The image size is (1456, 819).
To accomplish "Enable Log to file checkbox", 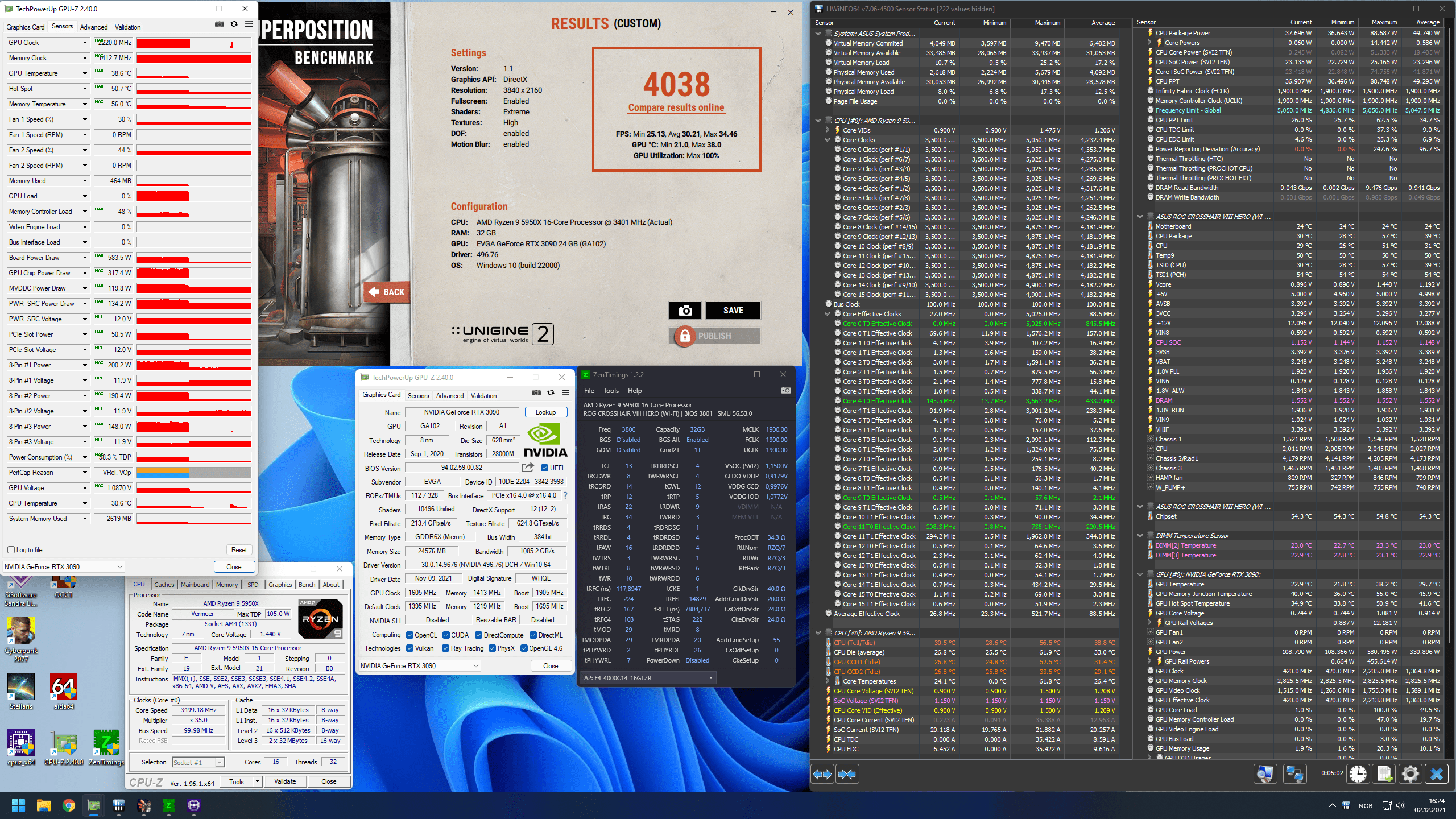I will point(11,550).
